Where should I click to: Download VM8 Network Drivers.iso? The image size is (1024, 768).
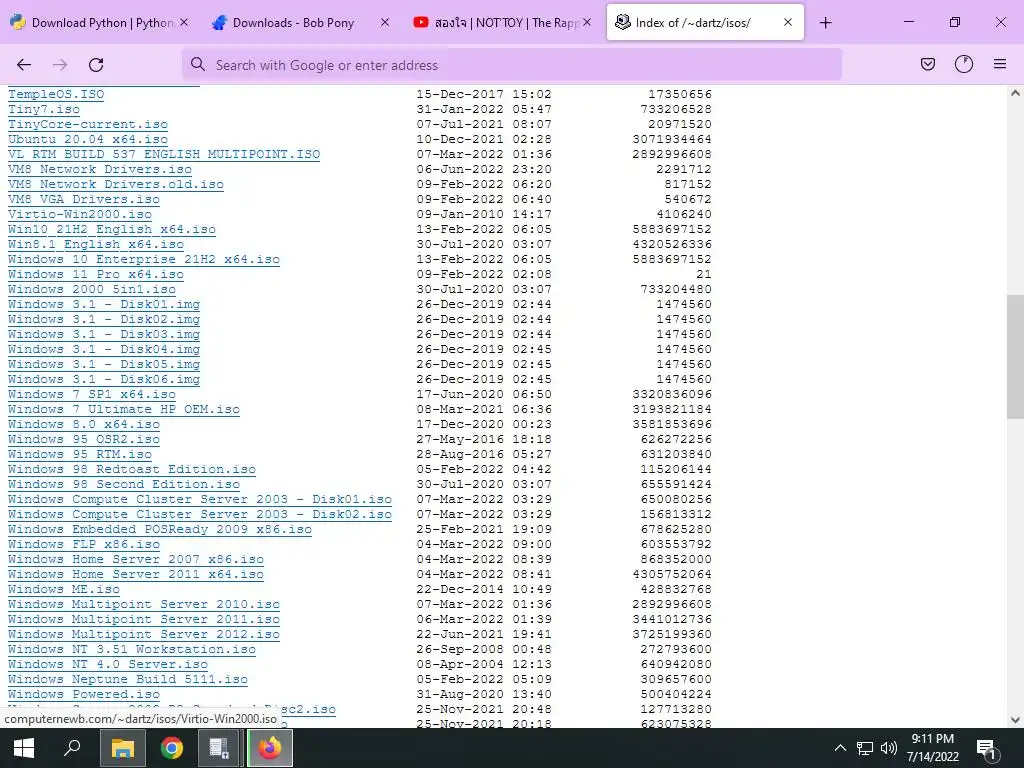tap(100, 169)
